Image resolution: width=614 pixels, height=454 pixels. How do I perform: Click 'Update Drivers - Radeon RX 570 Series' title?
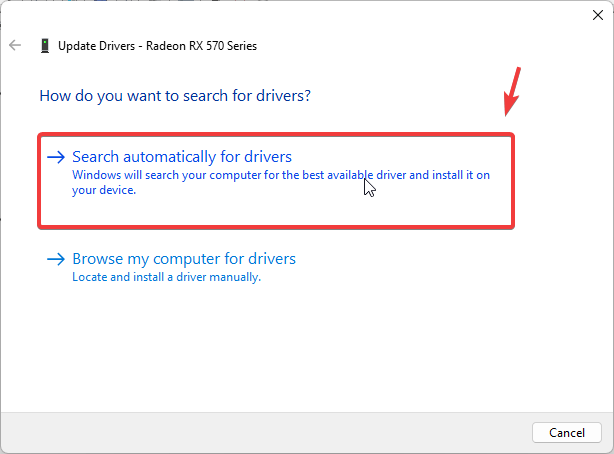[x=157, y=46]
